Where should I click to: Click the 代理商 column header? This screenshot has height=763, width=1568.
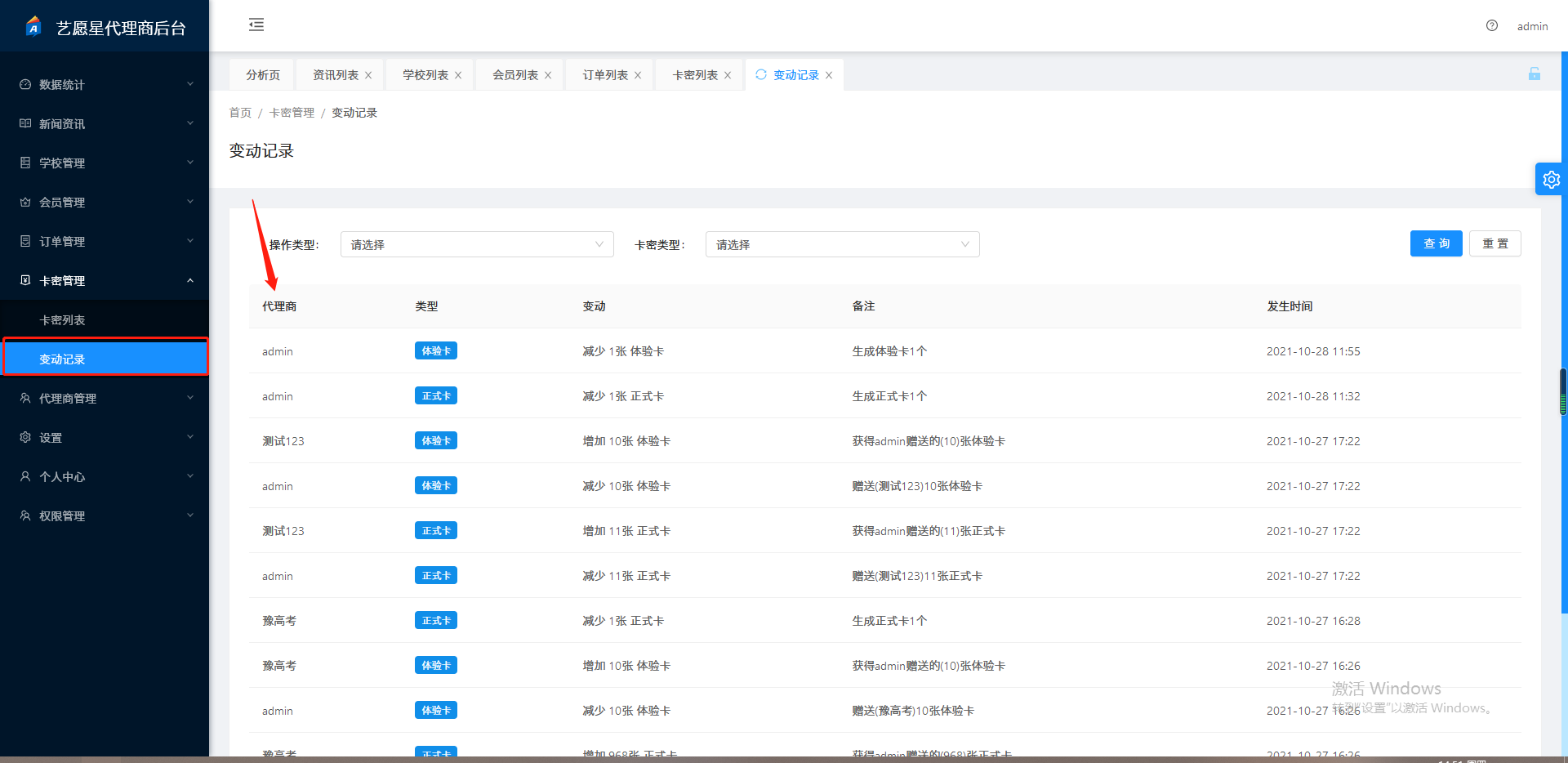click(279, 306)
